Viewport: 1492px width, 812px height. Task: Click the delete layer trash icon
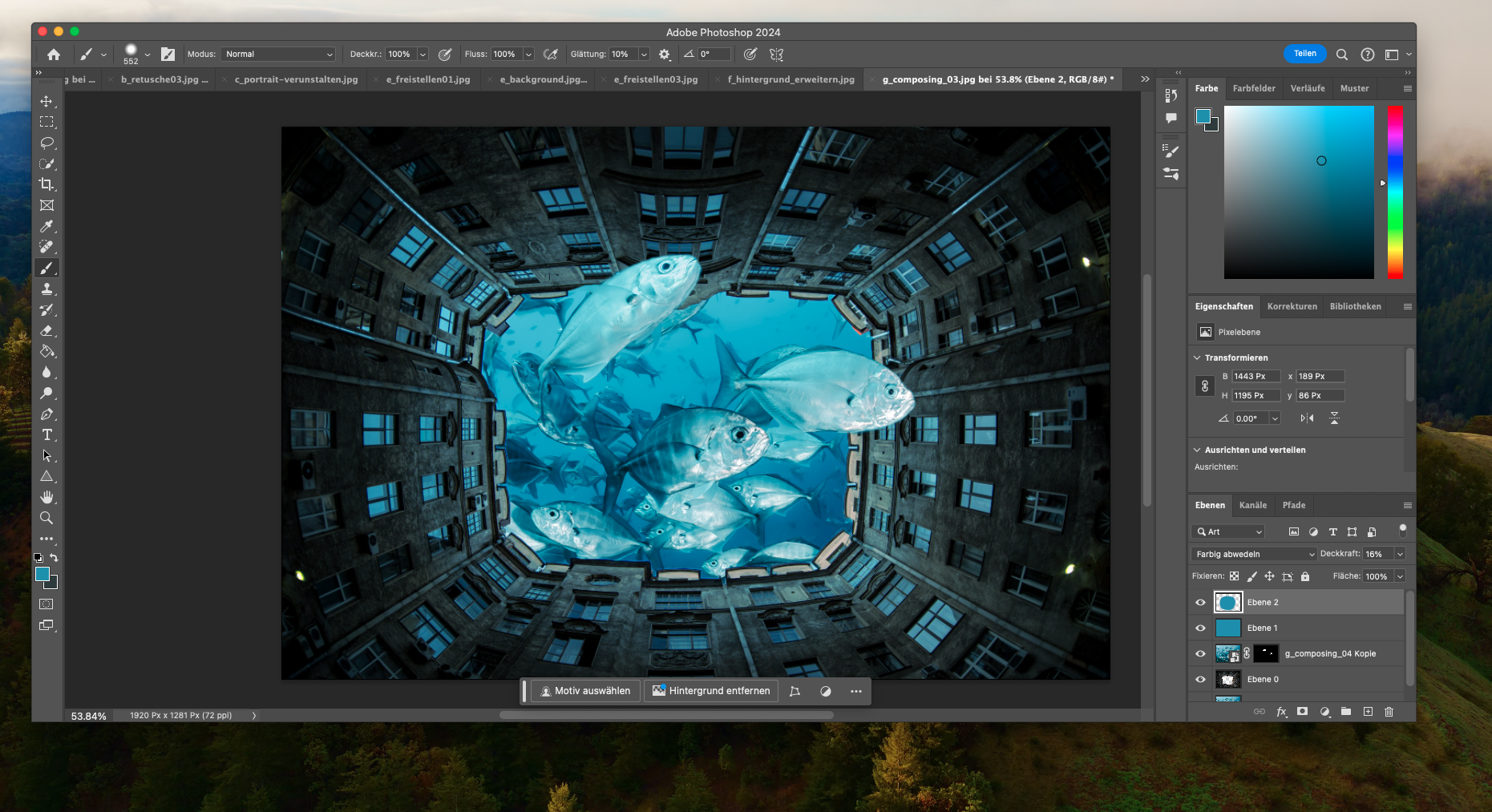click(1389, 712)
